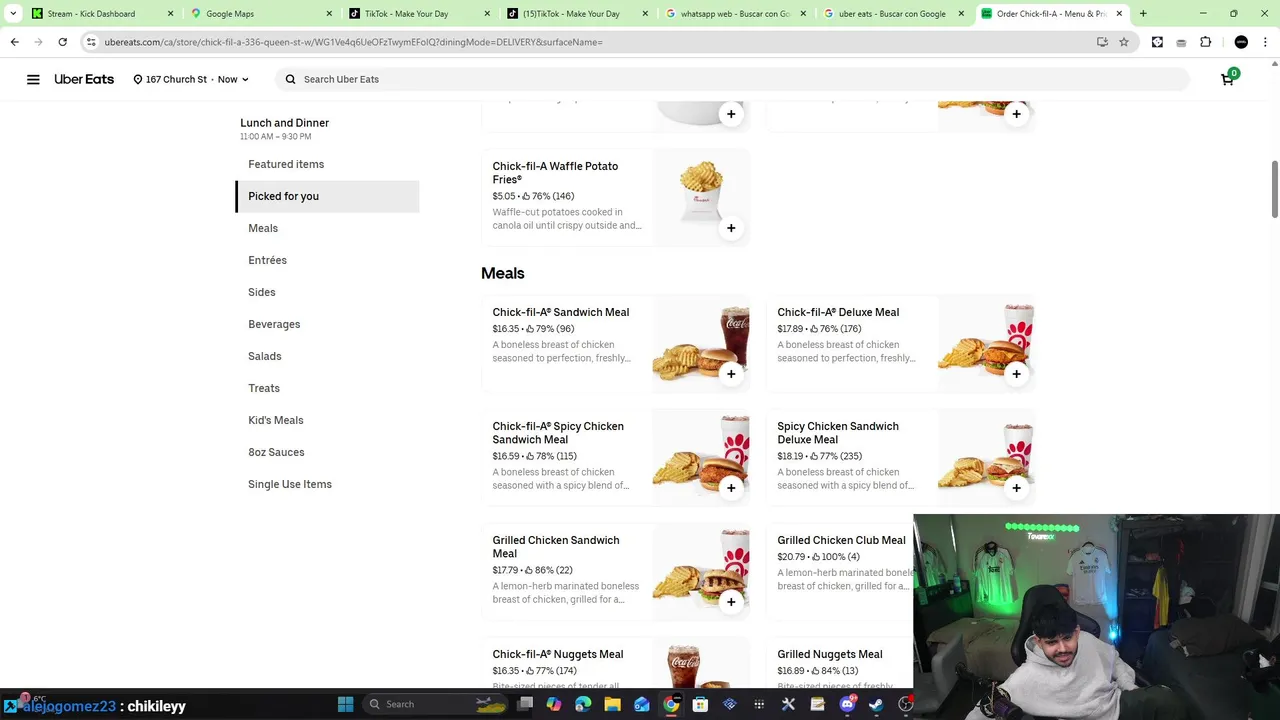The height and width of the screenshot is (720, 1280).
Task: Jump to 8oz Sauces category
Action: 276,452
